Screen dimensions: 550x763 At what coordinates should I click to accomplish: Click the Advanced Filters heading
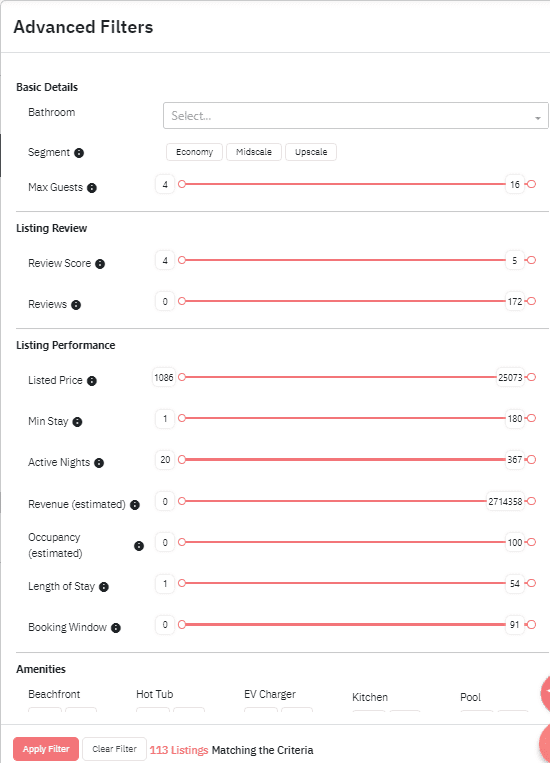point(83,27)
